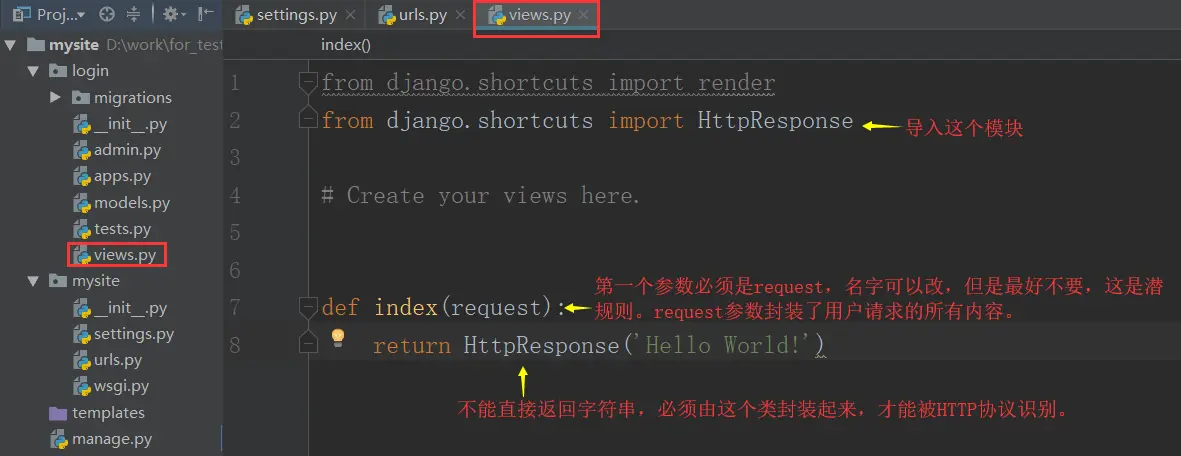This screenshot has height=456, width=1181.
Task: Click the templates folder icon
Action: (x=58, y=413)
